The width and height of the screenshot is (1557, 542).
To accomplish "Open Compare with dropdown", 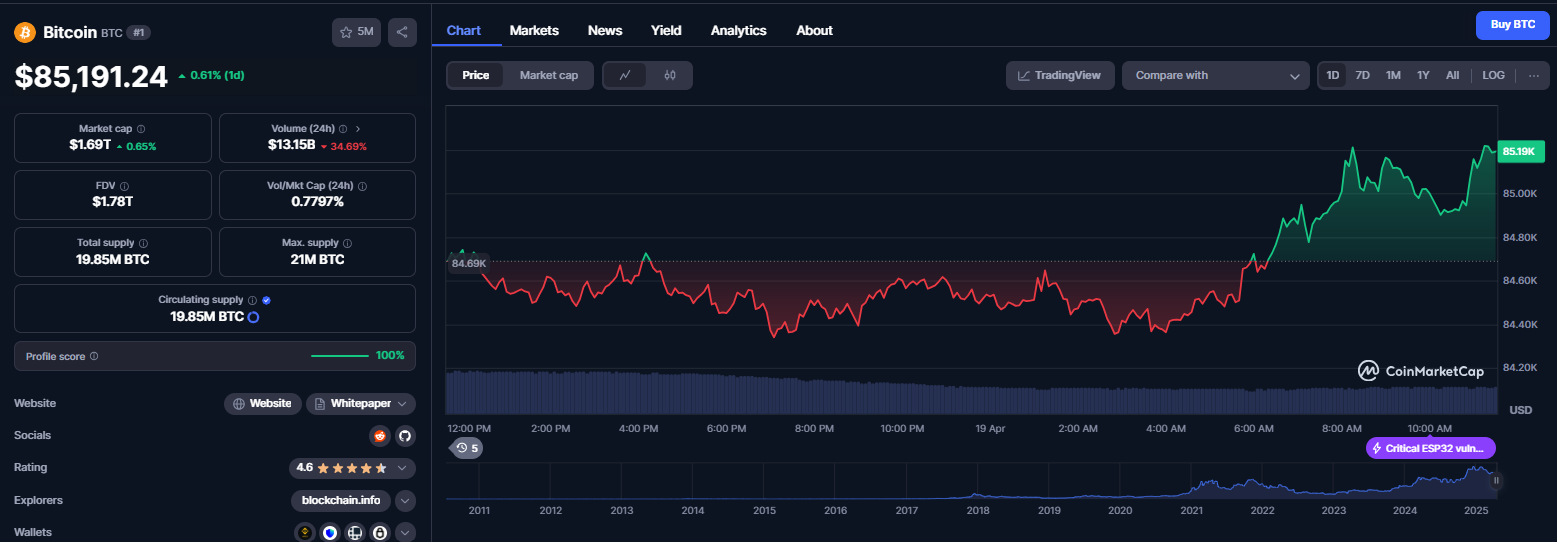I will tap(1215, 75).
